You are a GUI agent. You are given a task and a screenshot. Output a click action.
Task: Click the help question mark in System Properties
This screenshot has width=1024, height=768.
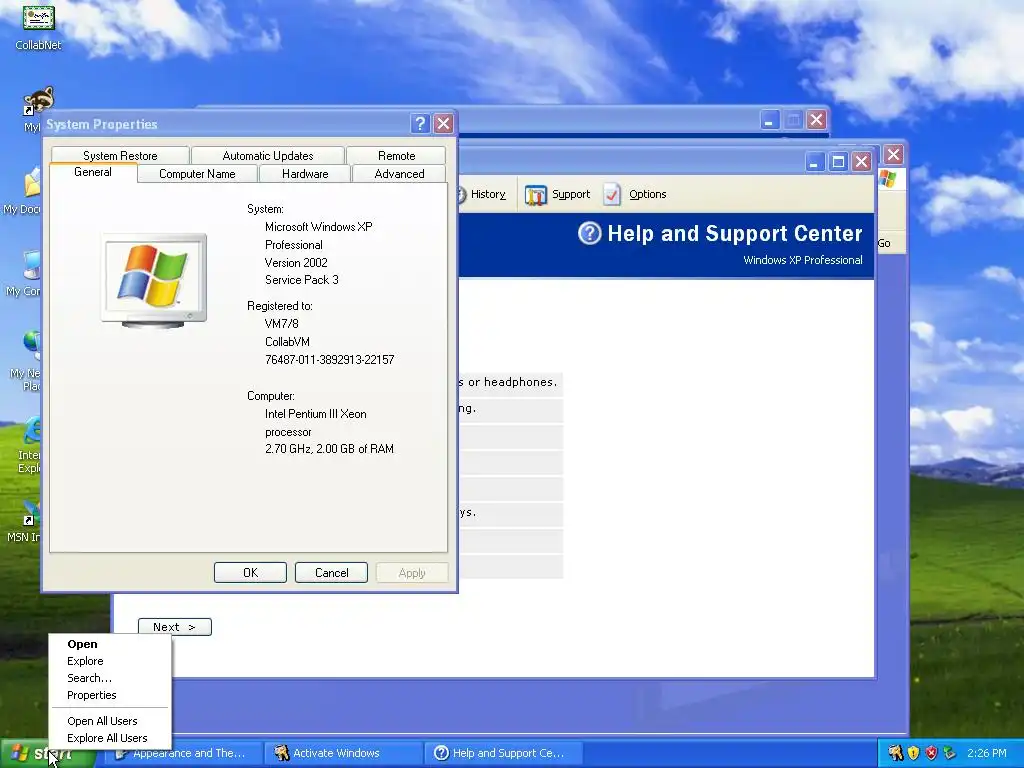click(420, 123)
